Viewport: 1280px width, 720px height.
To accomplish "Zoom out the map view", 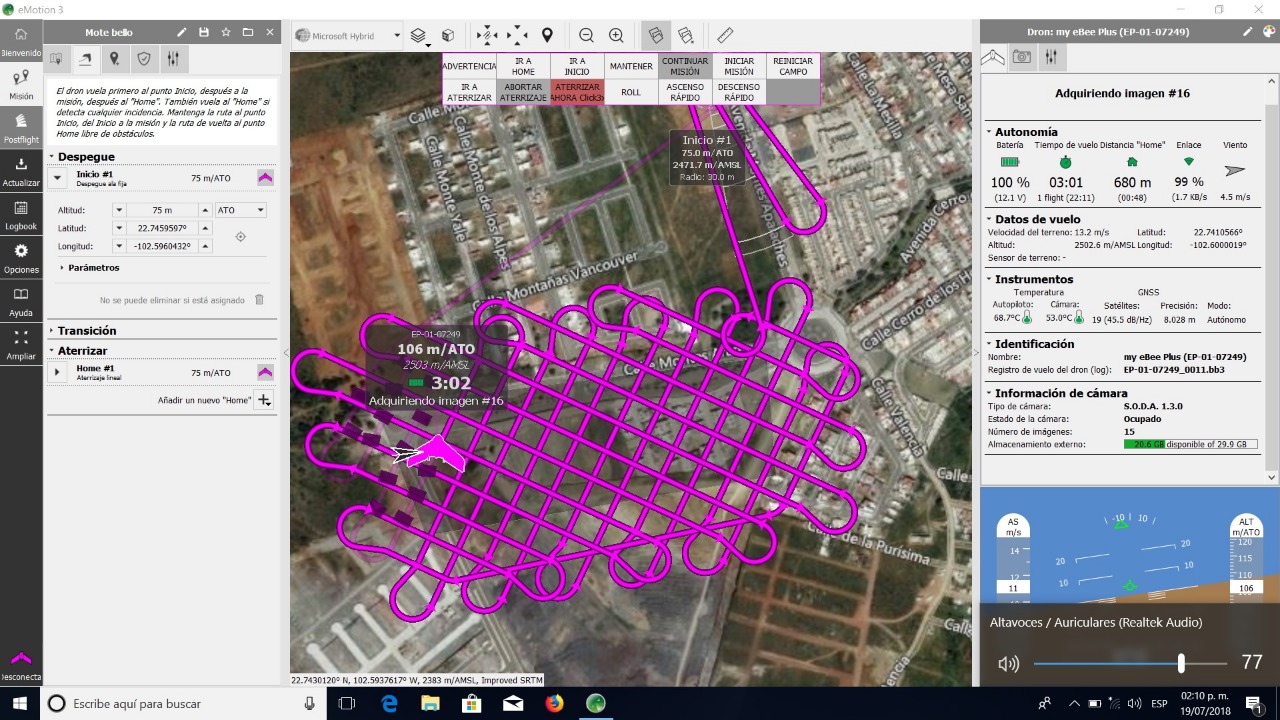I will (586, 35).
